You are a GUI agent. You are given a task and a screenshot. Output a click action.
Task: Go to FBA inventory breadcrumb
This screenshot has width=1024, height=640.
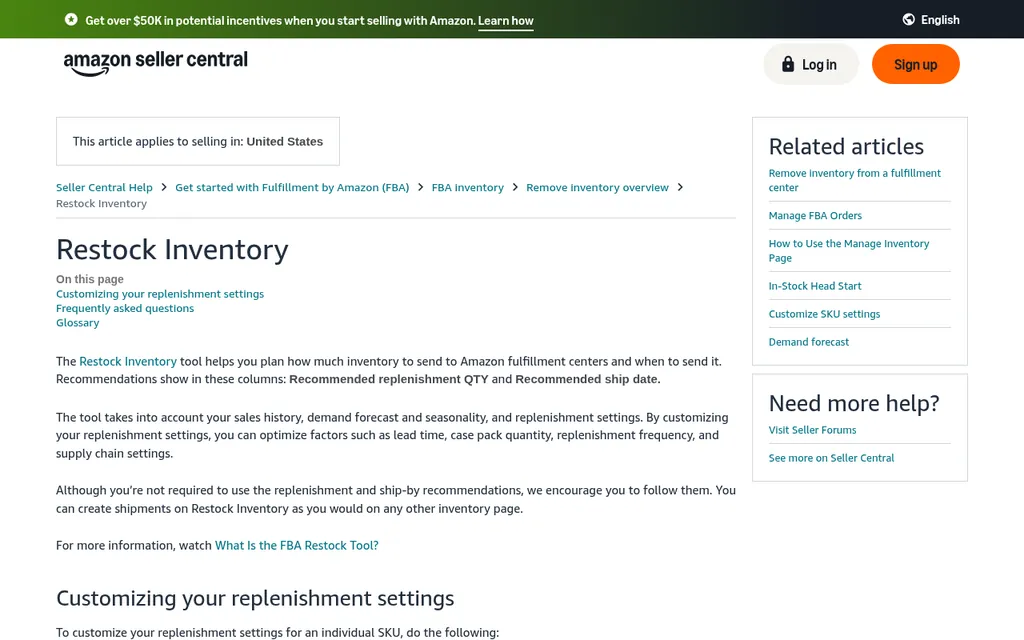pyautogui.click(x=468, y=187)
